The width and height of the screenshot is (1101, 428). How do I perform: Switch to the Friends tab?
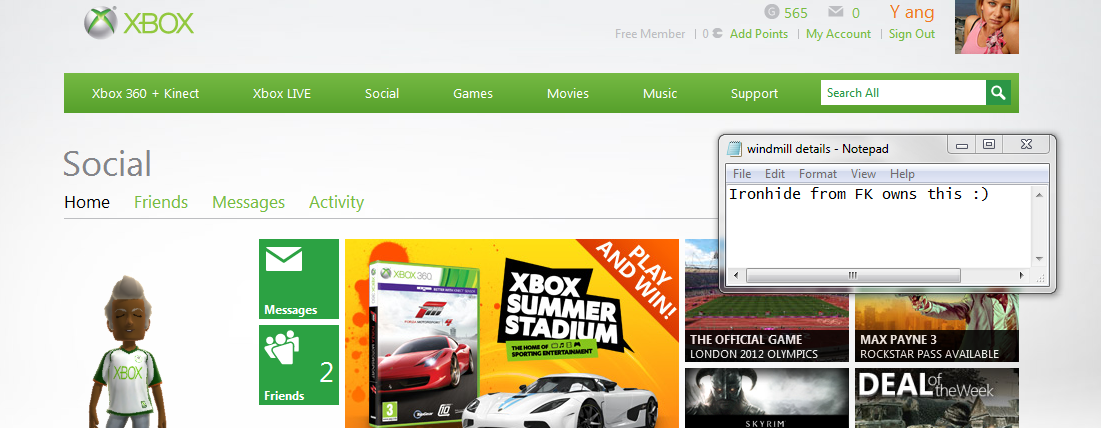161,202
